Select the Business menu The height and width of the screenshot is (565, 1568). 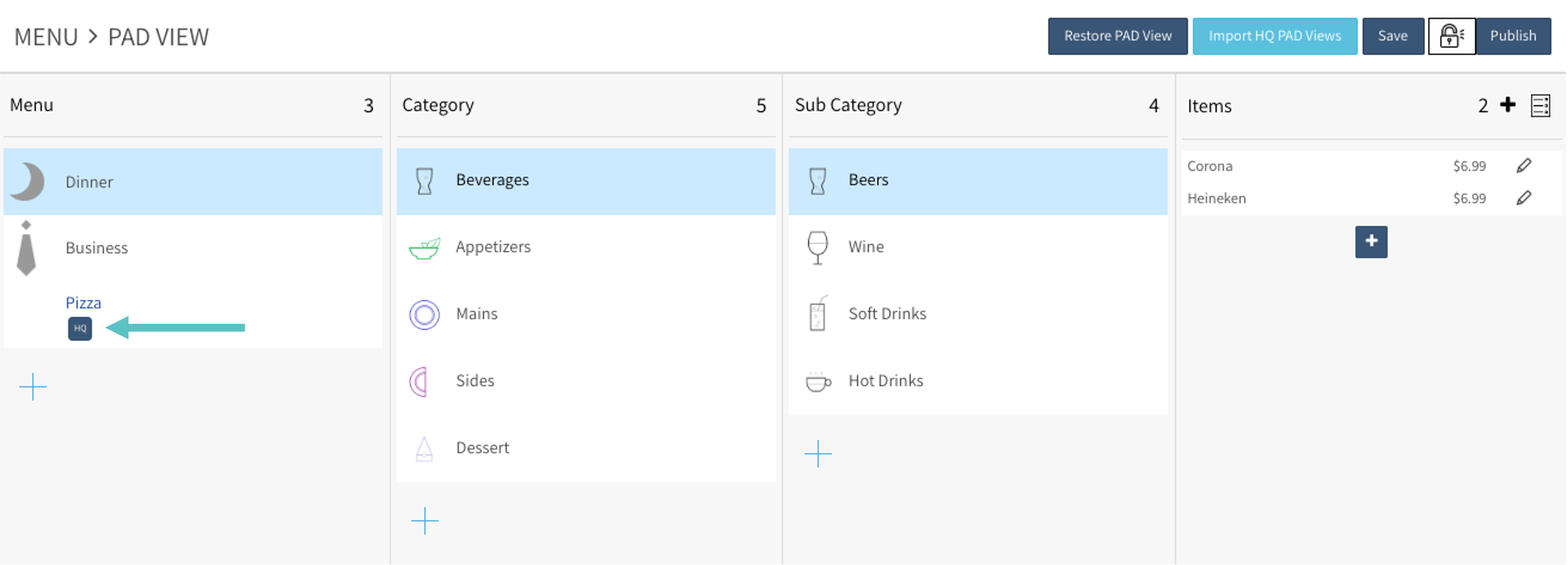click(x=97, y=248)
